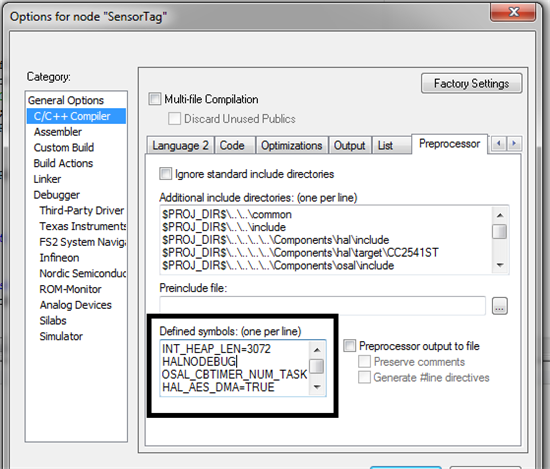Click HAL_AES_DMA=TRUE symbol line
The height and width of the screenshot is (469, 550).
218,387
